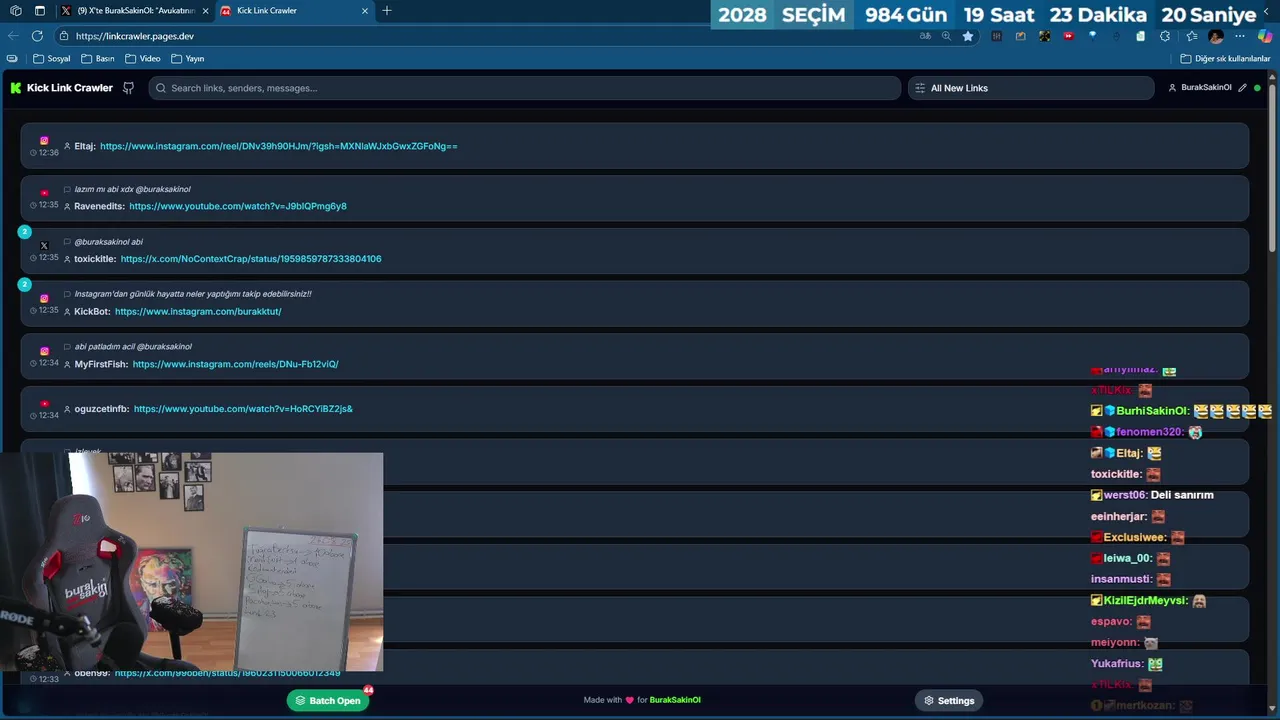Click the translate icon in address bar

925,36
